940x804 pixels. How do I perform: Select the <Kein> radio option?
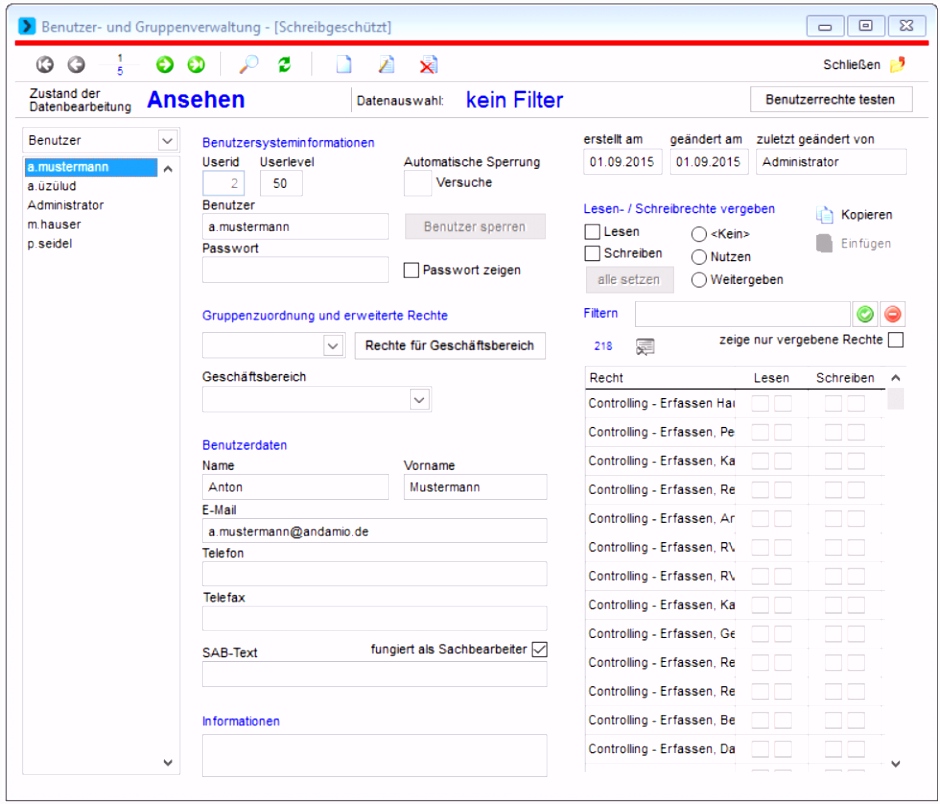click(x=699, y=234)
